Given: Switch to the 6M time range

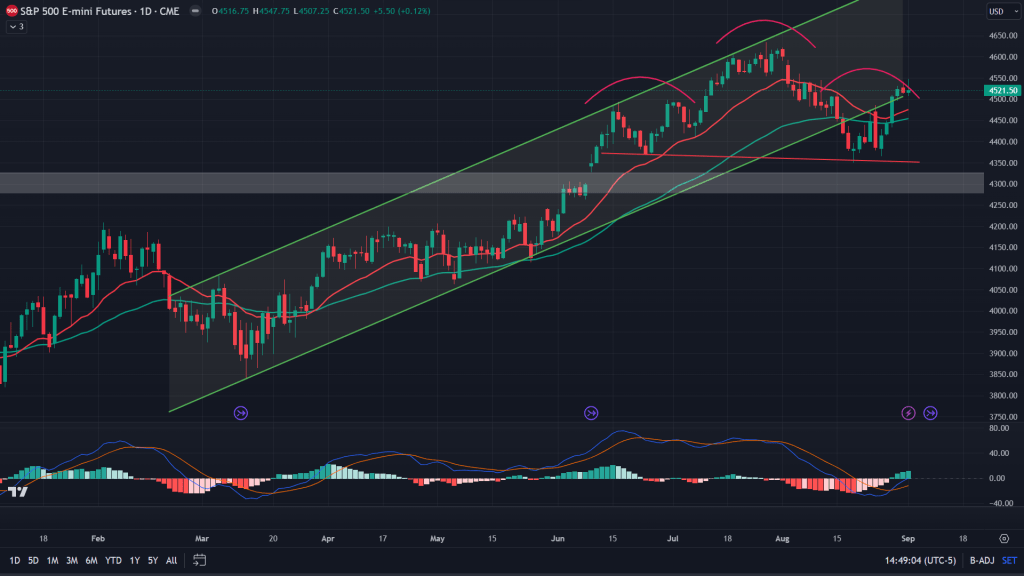Looking at the screenshot, I should click(91, 560).
